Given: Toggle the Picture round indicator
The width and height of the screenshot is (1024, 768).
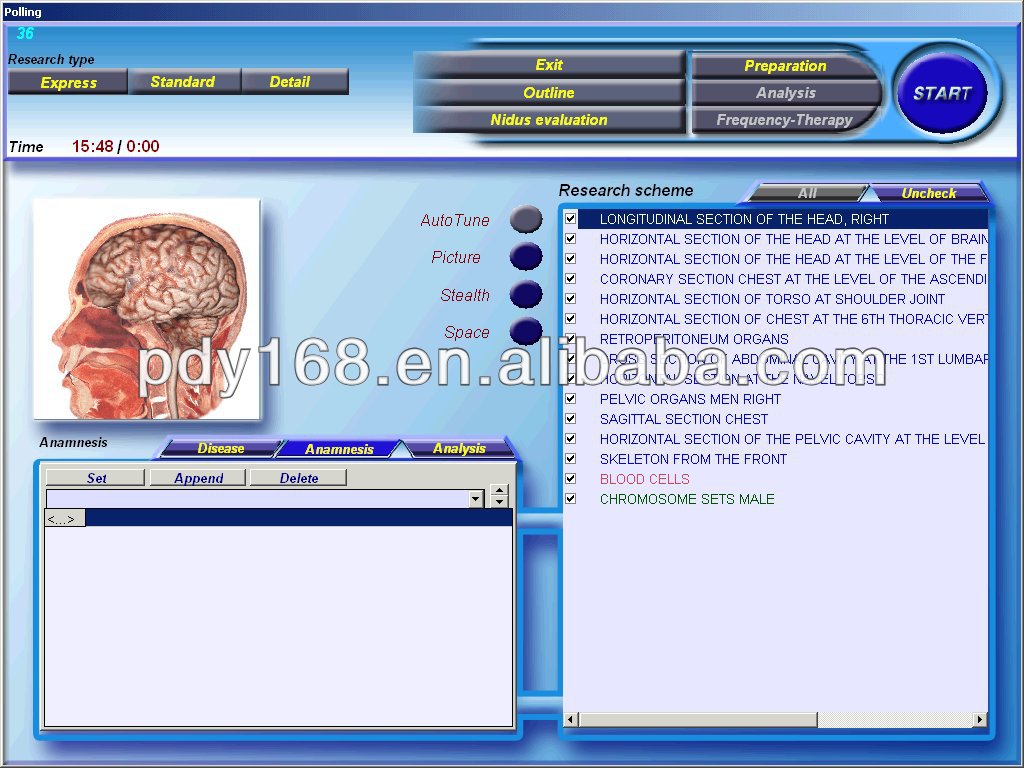Looking at the screenshot, I should pos(526,257).
